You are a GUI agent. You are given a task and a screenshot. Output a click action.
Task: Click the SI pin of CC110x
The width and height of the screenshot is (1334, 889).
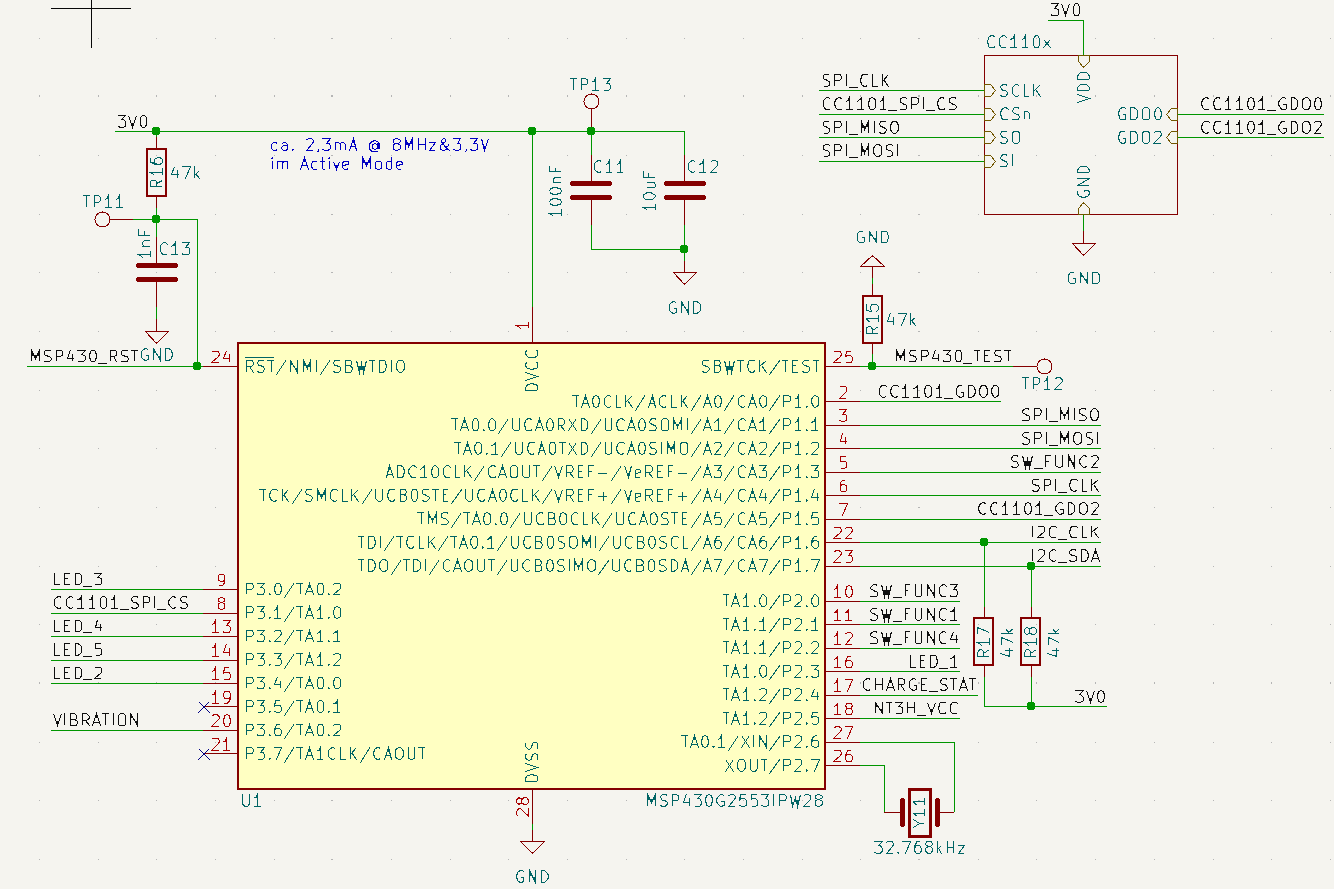pyautogui.click(x=1000, y=161)
